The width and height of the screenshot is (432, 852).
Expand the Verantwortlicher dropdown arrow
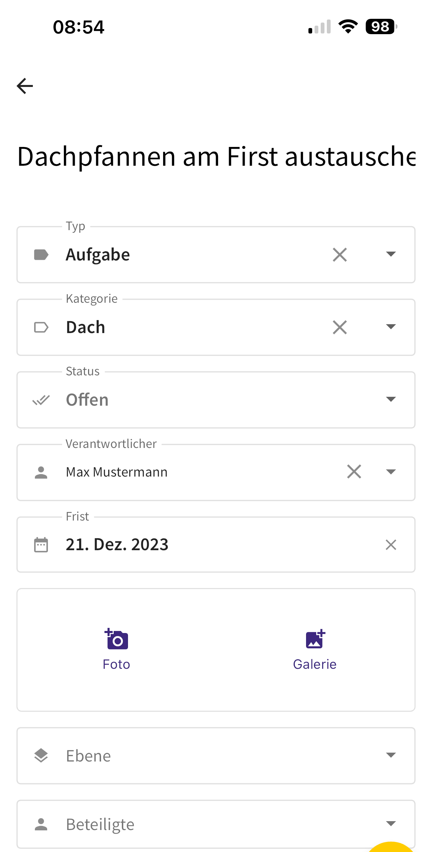pyautogui.click(x=391, y=472)
